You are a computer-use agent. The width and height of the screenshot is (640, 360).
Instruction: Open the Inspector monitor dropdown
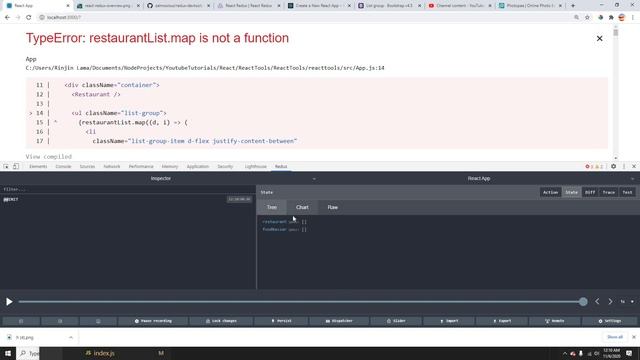point(161,178)
